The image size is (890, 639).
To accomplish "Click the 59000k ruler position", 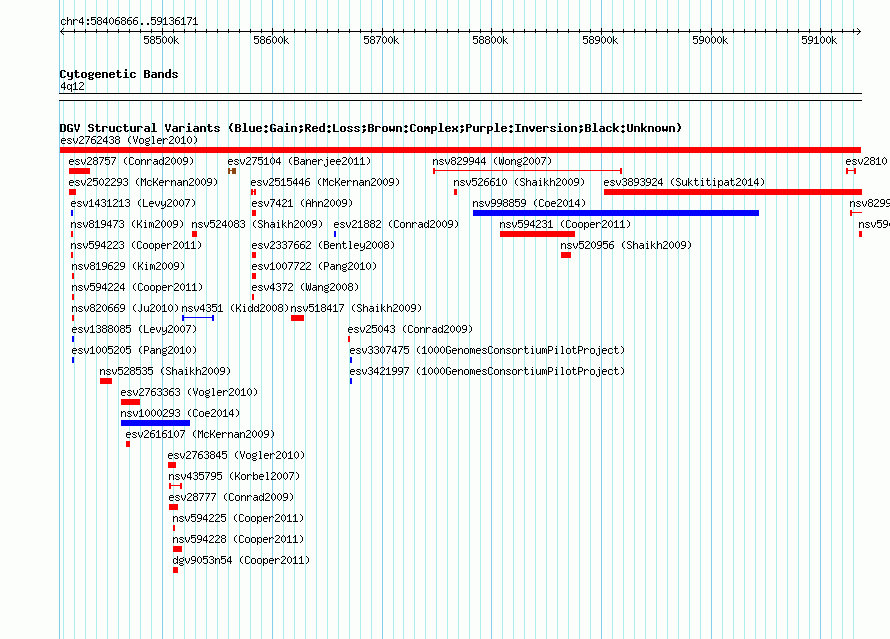I will [x=710, y=40].
